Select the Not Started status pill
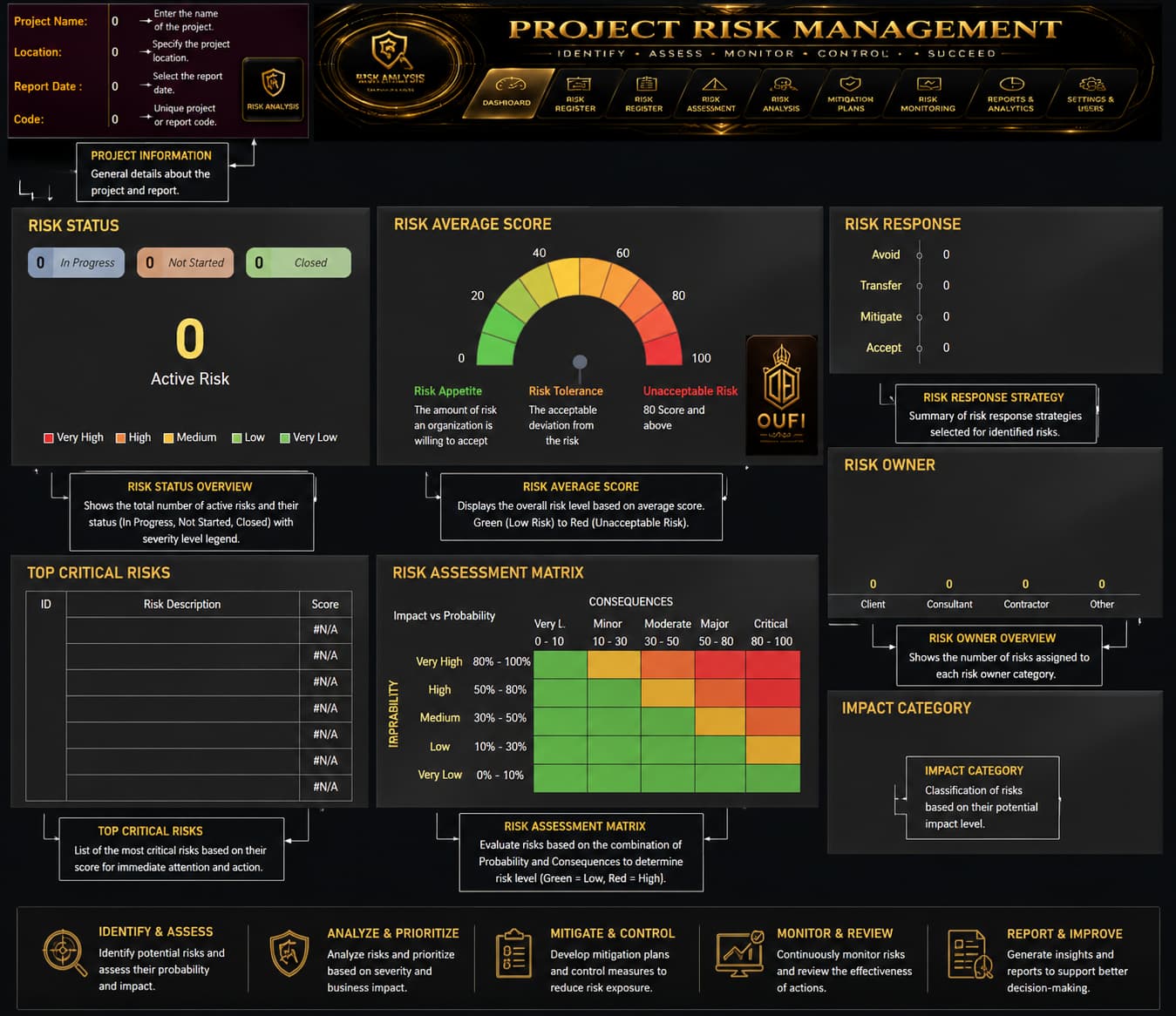Image resolution: width=1176 pixels, height=1016 pixels. tap(186, 262)
